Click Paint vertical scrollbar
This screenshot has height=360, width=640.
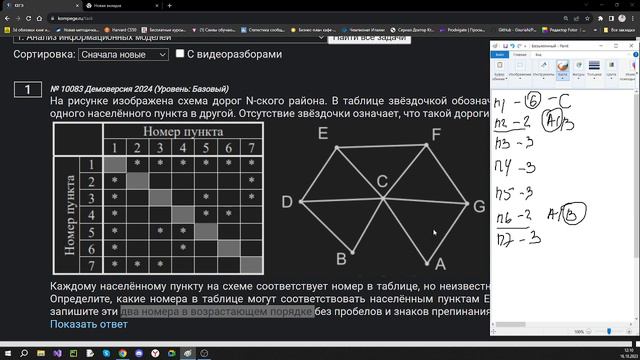click(x=637, y=176)
